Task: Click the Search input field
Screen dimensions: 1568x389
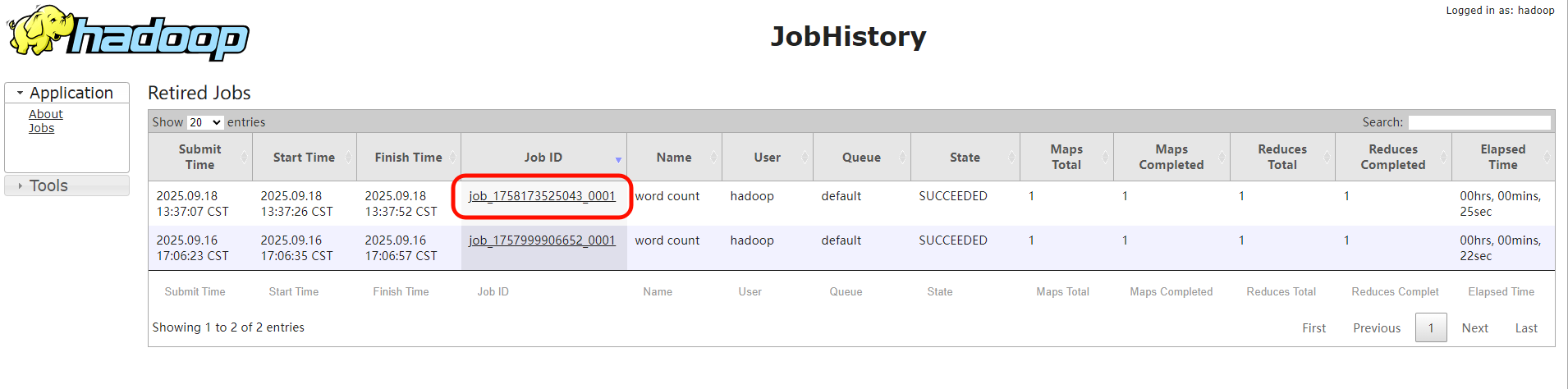Action: (1479, 122)
